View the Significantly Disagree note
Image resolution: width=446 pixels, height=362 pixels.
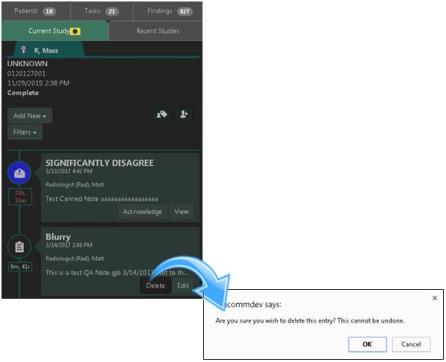click(x=181, y=212)
